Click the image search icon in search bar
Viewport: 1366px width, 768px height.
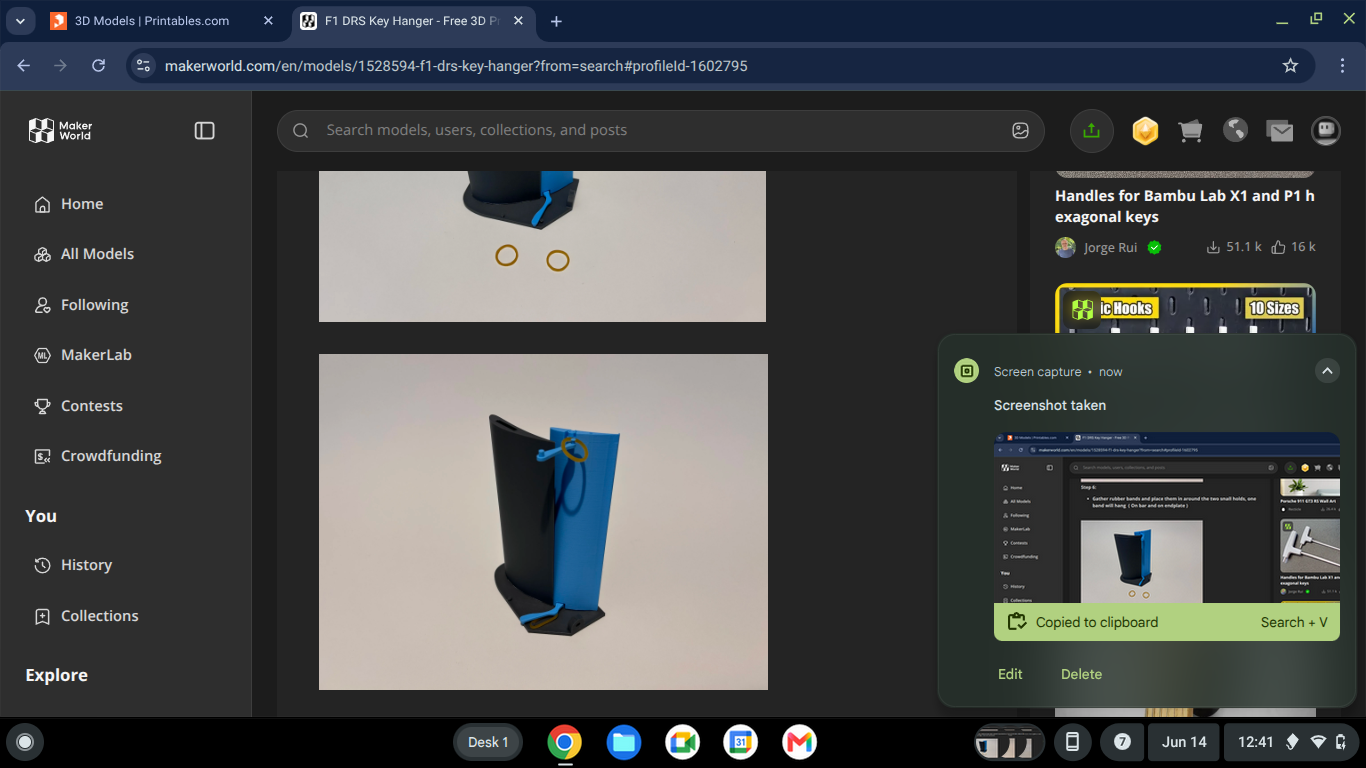coord(1020,130)
